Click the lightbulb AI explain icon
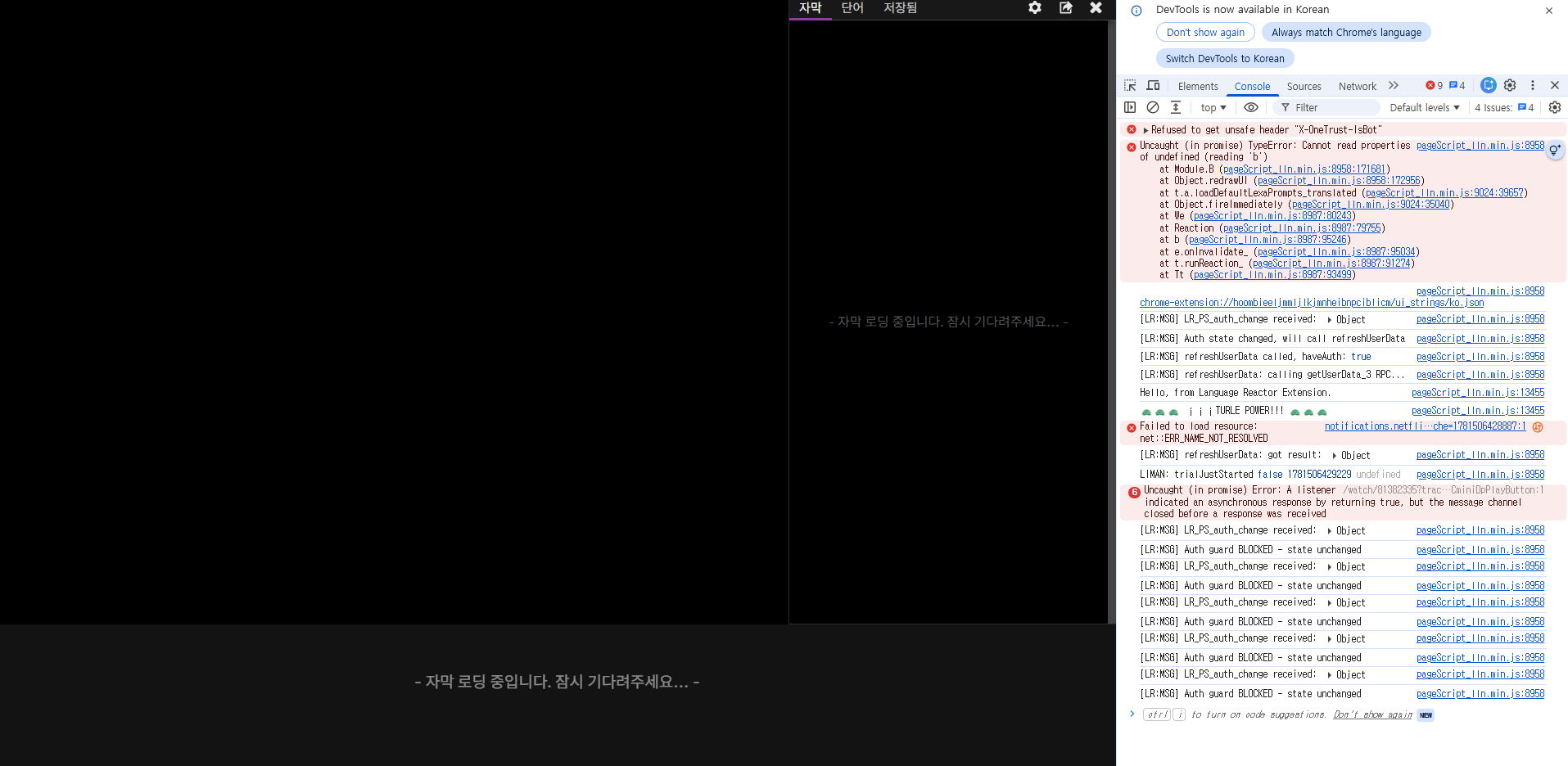1568x766 pixels. coord(1555,150)
